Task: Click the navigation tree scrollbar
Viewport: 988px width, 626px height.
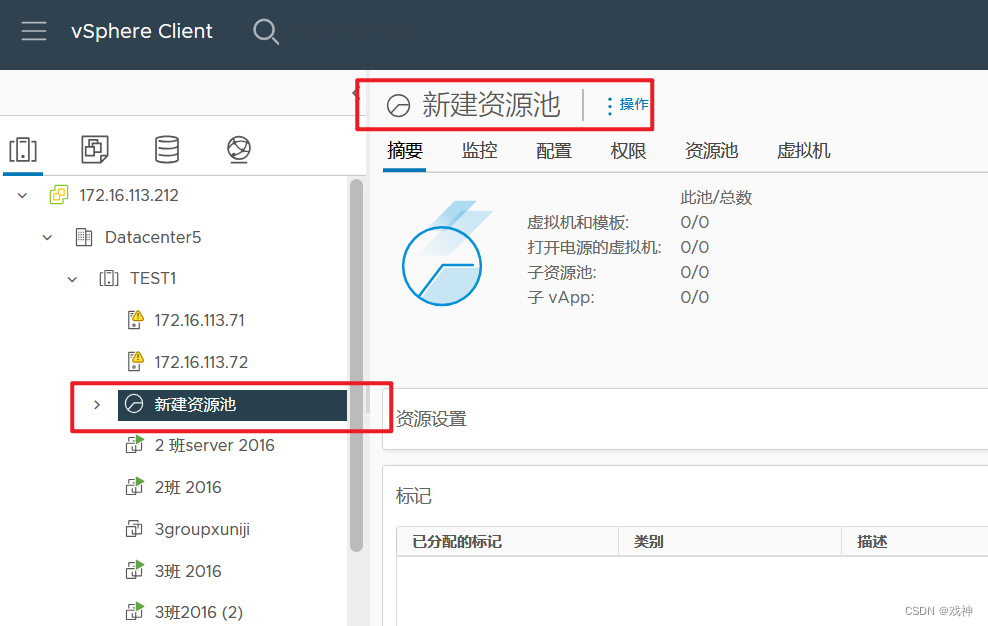Action: (356, 366)
